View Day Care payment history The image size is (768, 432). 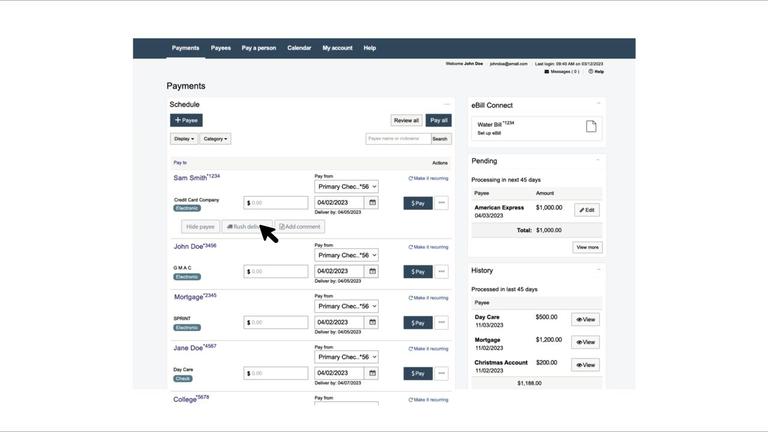[585, 320]
